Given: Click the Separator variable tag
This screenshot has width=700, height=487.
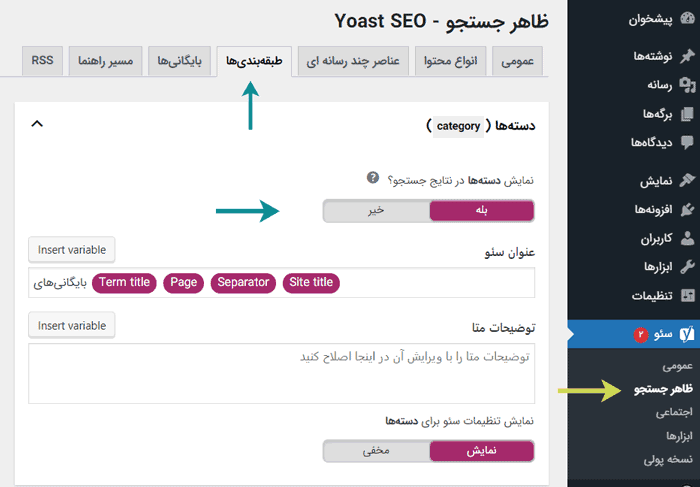Looking at the screenshot, I should coord(243,283).
